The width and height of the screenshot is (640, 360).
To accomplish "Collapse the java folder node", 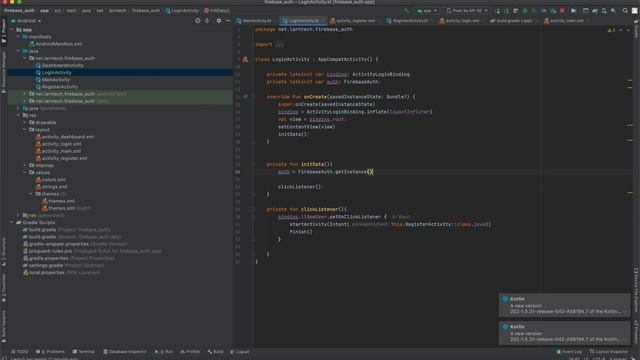I will coord(18,51).
